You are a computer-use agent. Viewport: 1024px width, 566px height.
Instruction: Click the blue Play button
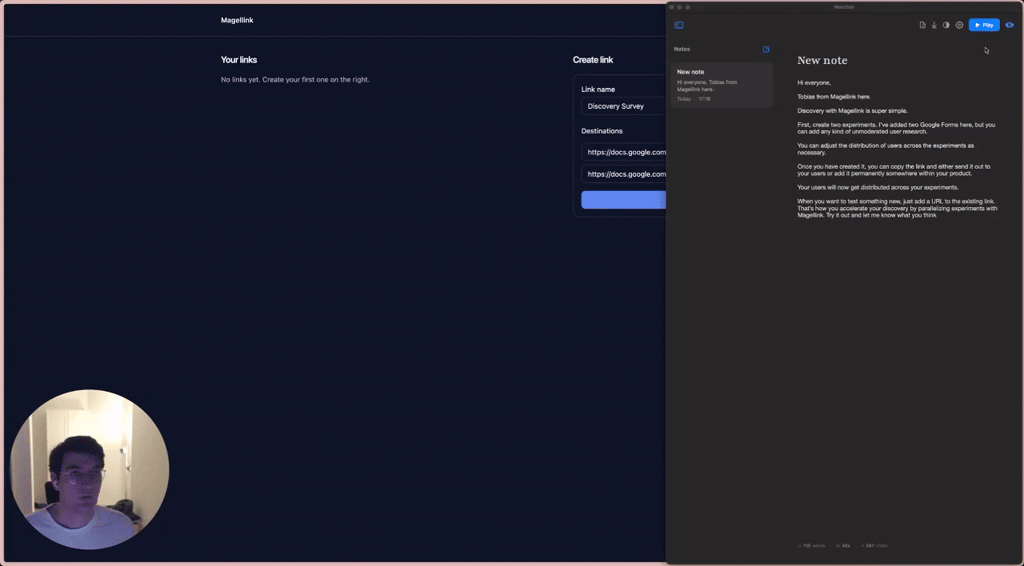click(x=984, y=25)
